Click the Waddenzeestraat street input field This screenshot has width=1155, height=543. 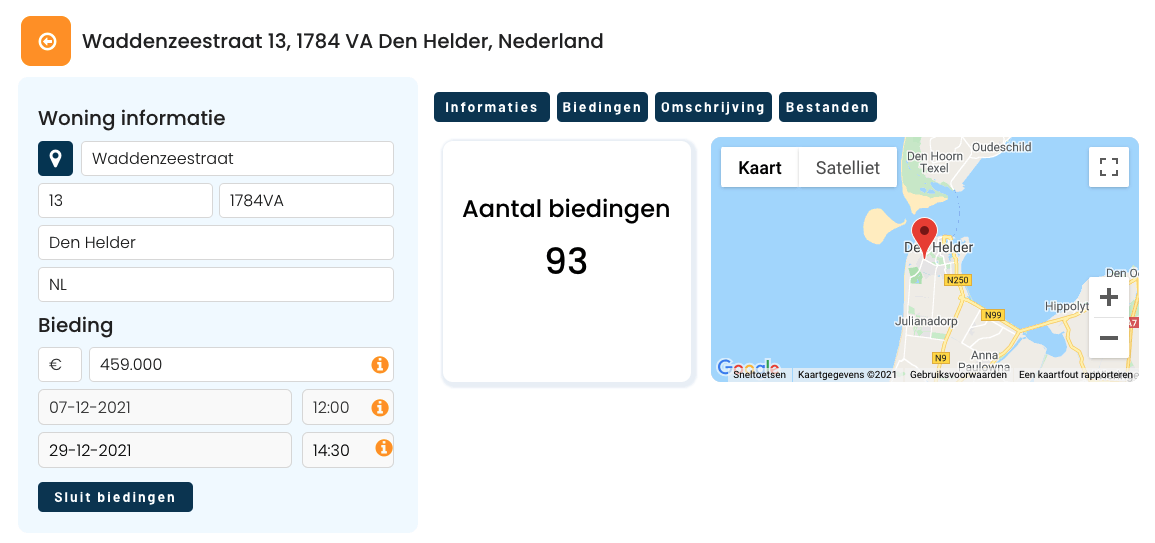tap(237, 158)
